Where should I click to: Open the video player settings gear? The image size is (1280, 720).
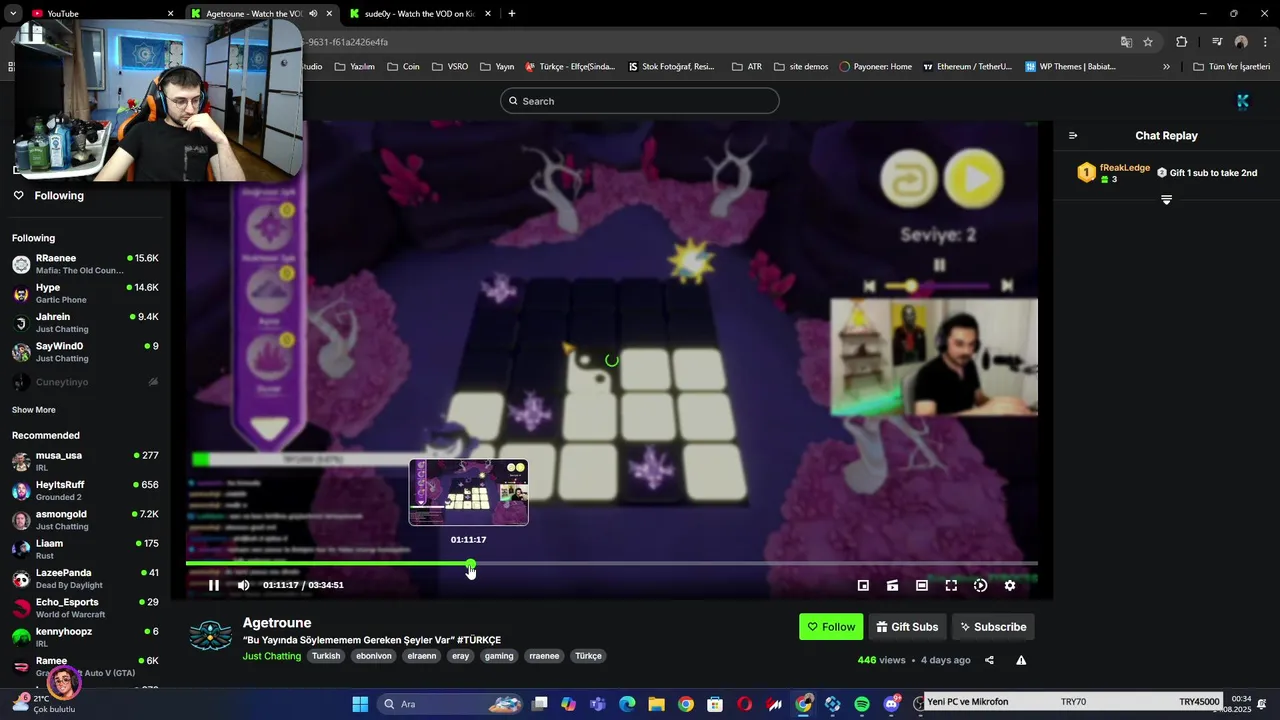tap(1010, 585)
